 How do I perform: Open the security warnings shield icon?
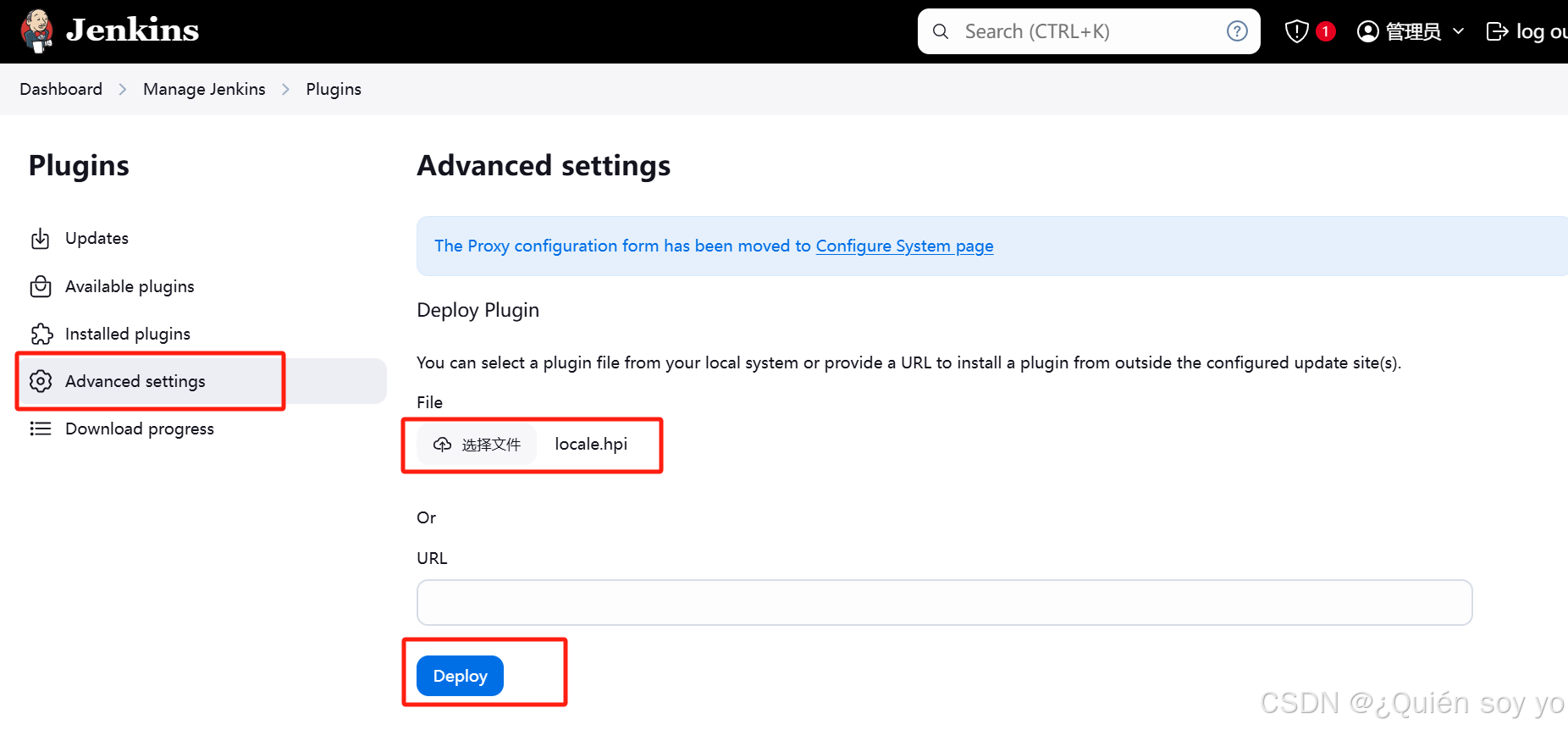pos(1296,31)
